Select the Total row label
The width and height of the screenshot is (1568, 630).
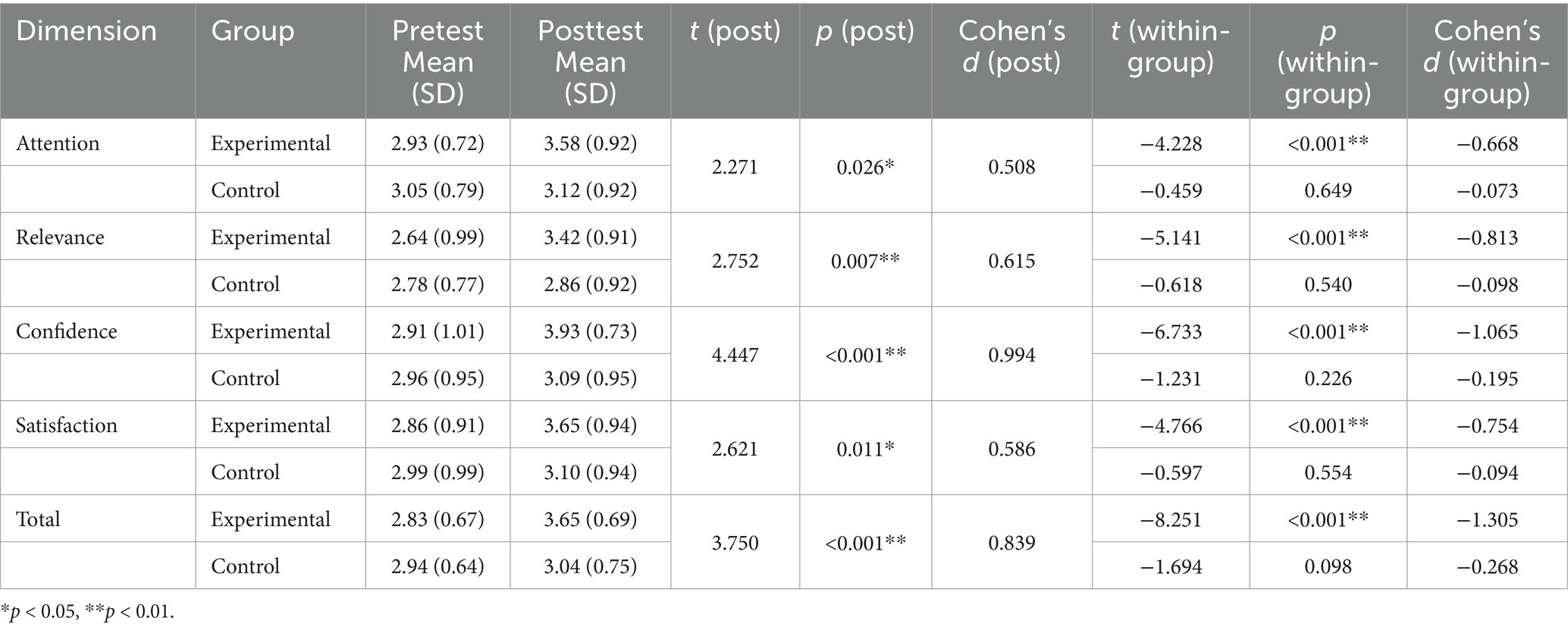tap(38, 519)
